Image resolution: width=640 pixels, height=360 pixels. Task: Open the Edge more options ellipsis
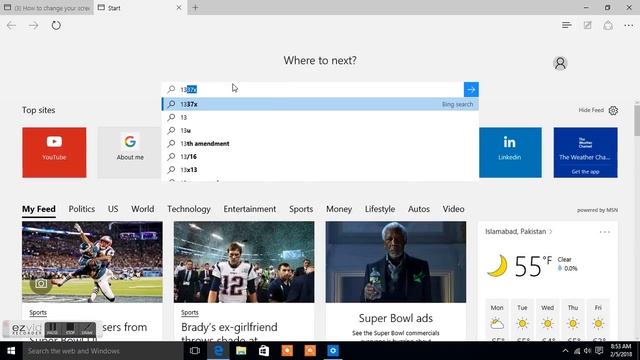(x=629, y=26)
